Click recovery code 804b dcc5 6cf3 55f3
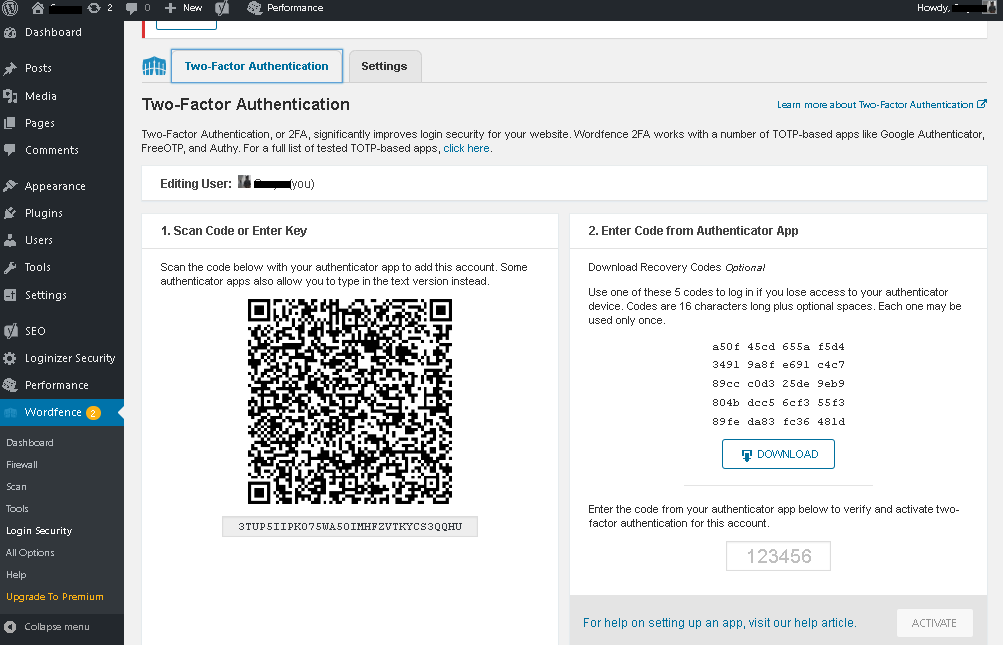1003x645 pixels. pyautogui.click(x=778, y=402)
